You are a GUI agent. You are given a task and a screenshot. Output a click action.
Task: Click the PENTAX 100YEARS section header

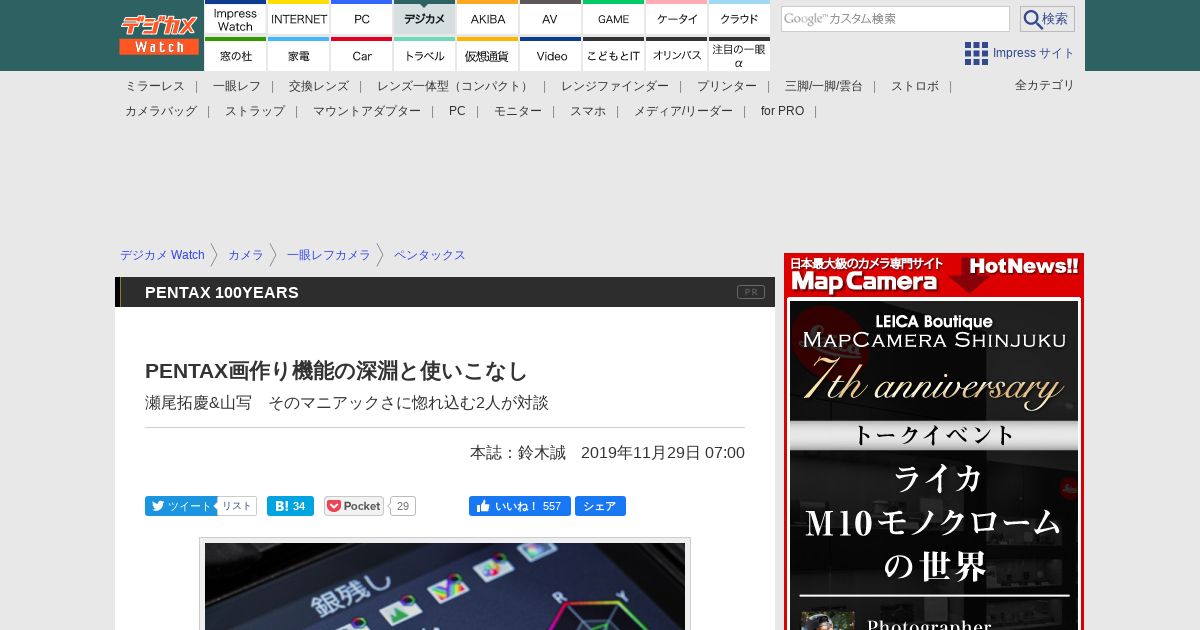222,292
